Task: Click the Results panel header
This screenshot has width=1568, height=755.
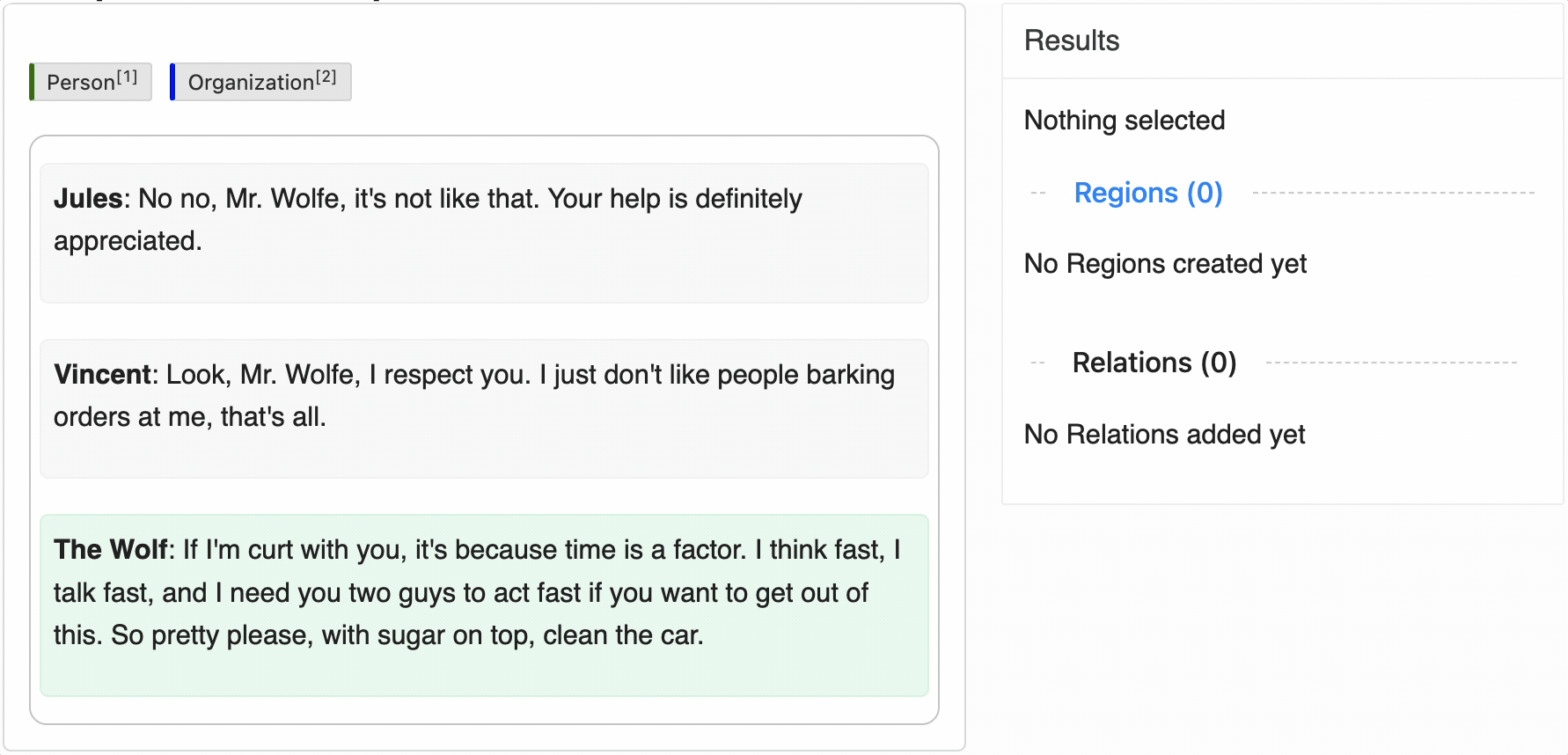Action: coord(1072,40)
